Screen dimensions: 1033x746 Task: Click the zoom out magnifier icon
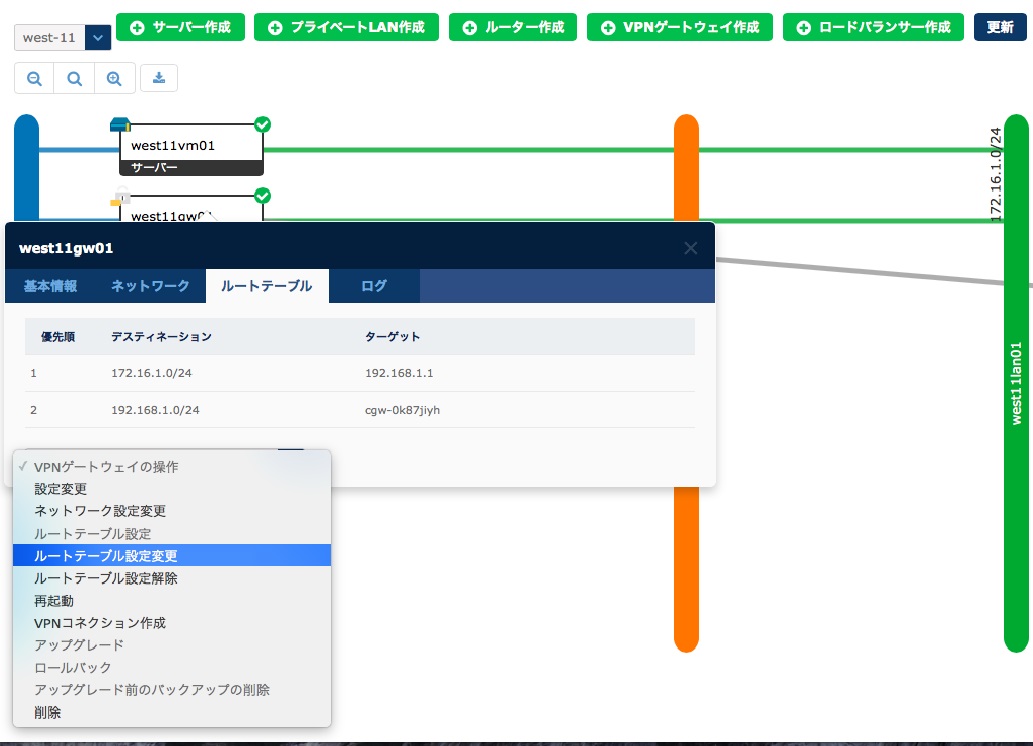(x=35, y=78)
